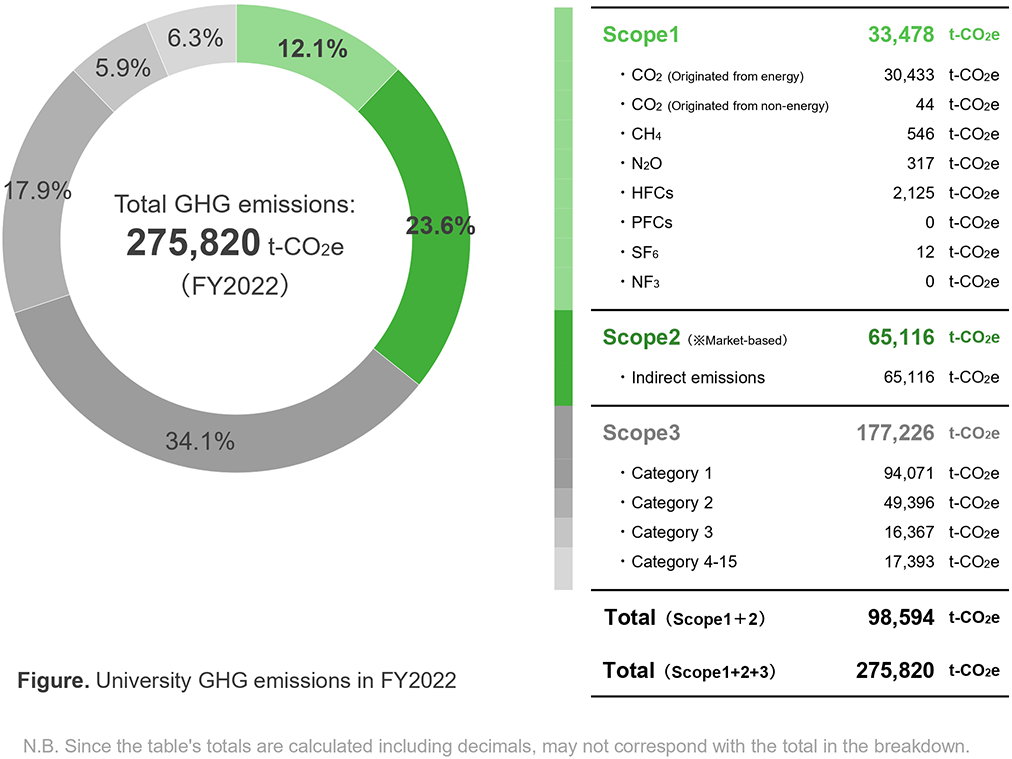This screenshot has height=759, width=1012.
Task: Select the 17.9% donut chart segment
Action: pos(39,192)
